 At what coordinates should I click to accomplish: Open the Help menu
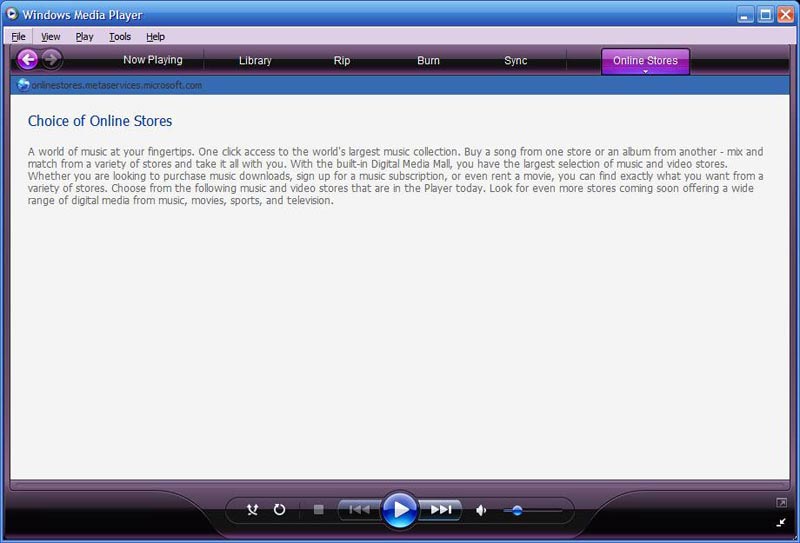155,37
